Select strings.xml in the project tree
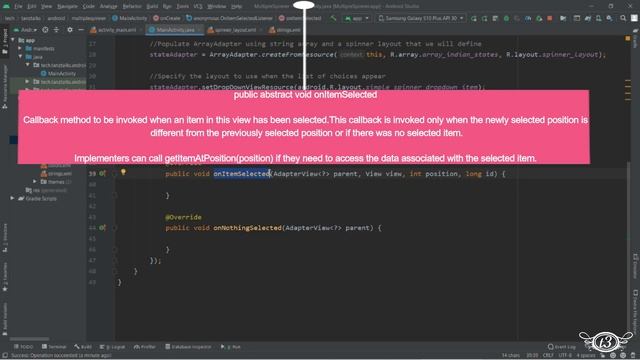 coord(57,173)
